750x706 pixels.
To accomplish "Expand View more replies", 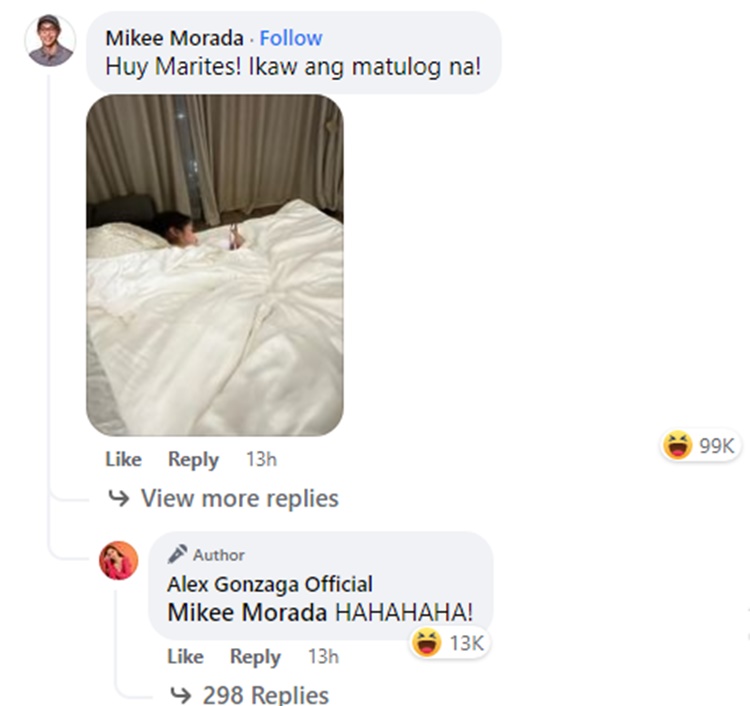I will (x=240, y=498).
